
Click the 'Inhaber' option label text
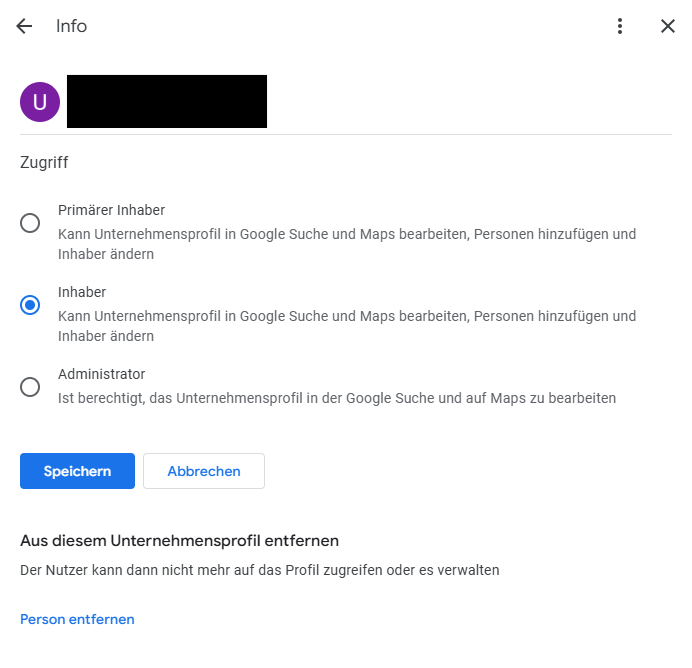point(82,292)
